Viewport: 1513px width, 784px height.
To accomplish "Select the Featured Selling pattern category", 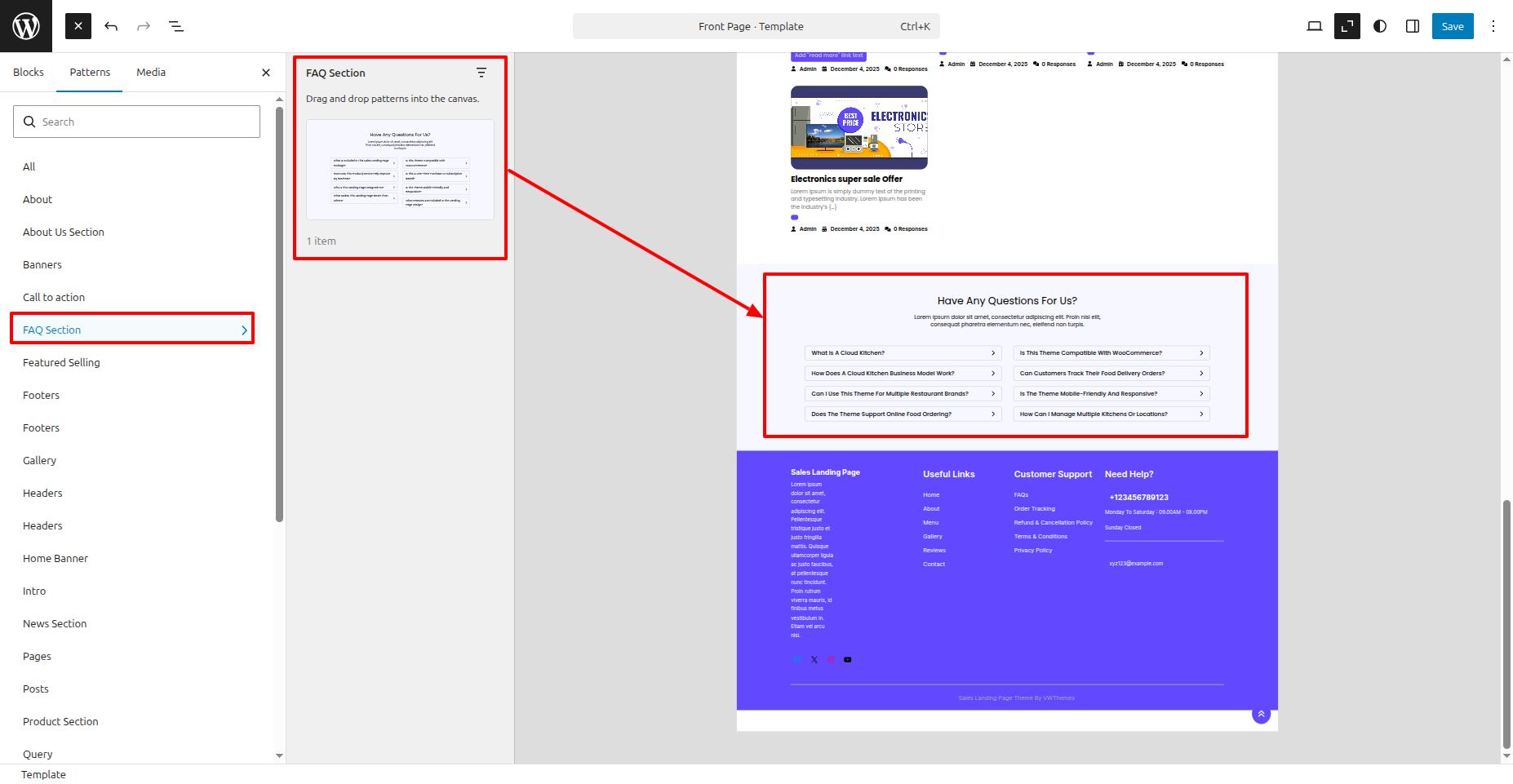I will click(x=61, y=363).
